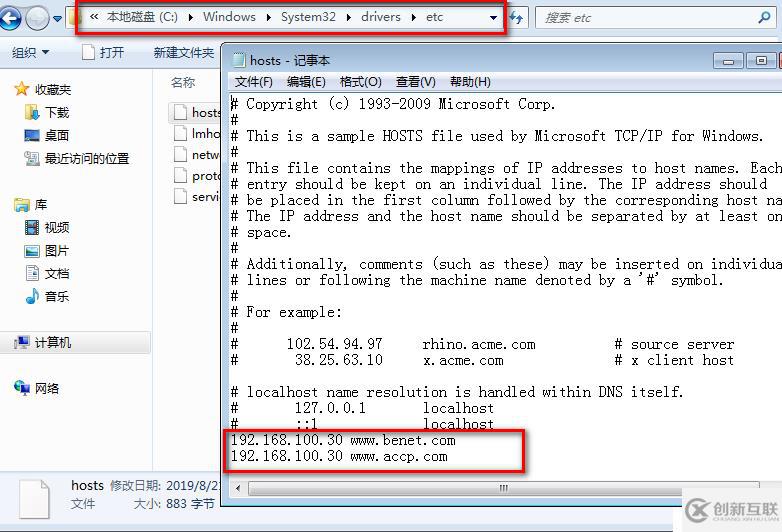This screenshot has width=782, height=532.
Task: Expand the arrow after the drivers breadcrumb
Action: pyautogui.click(x=413, y=17)
